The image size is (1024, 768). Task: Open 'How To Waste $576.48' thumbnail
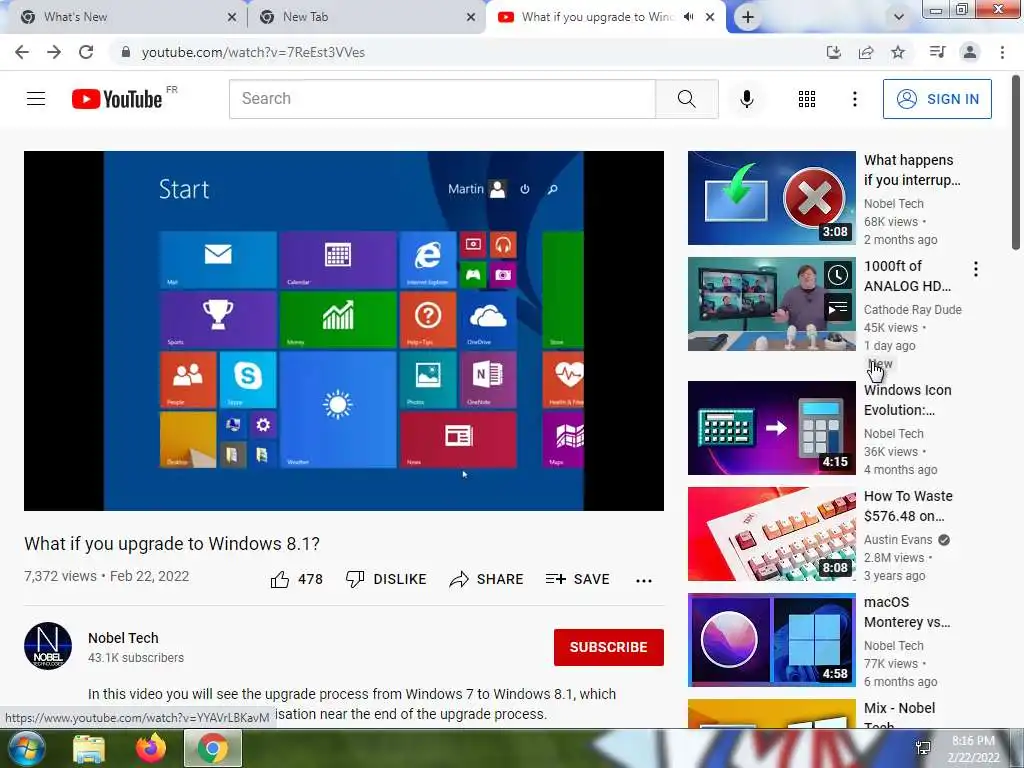(771, 534)
